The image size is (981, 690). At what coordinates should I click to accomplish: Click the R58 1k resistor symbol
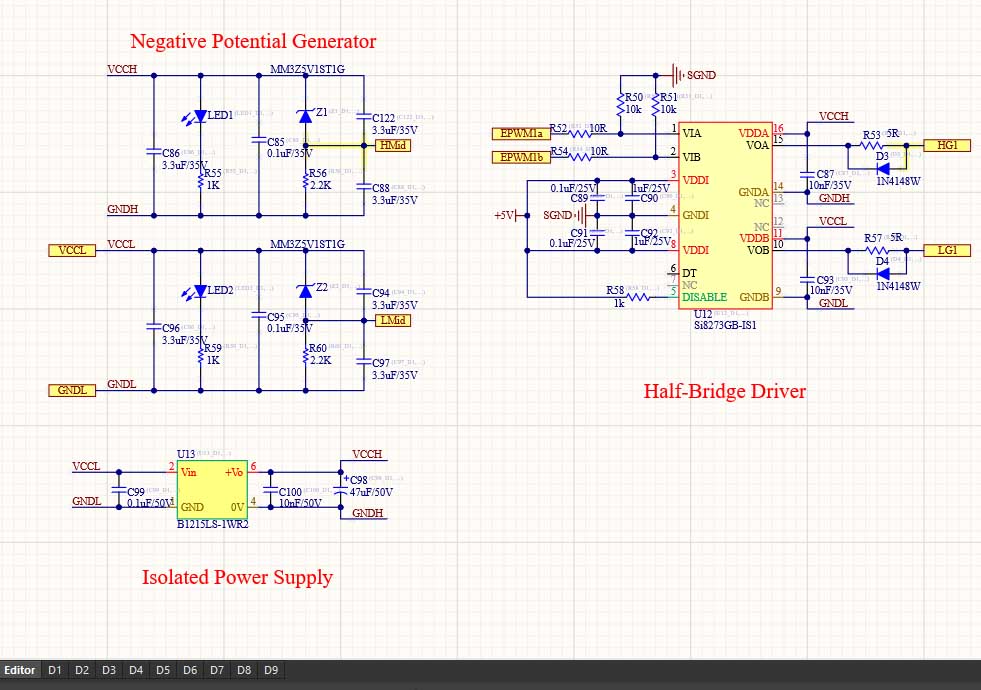tap(640, 297)
